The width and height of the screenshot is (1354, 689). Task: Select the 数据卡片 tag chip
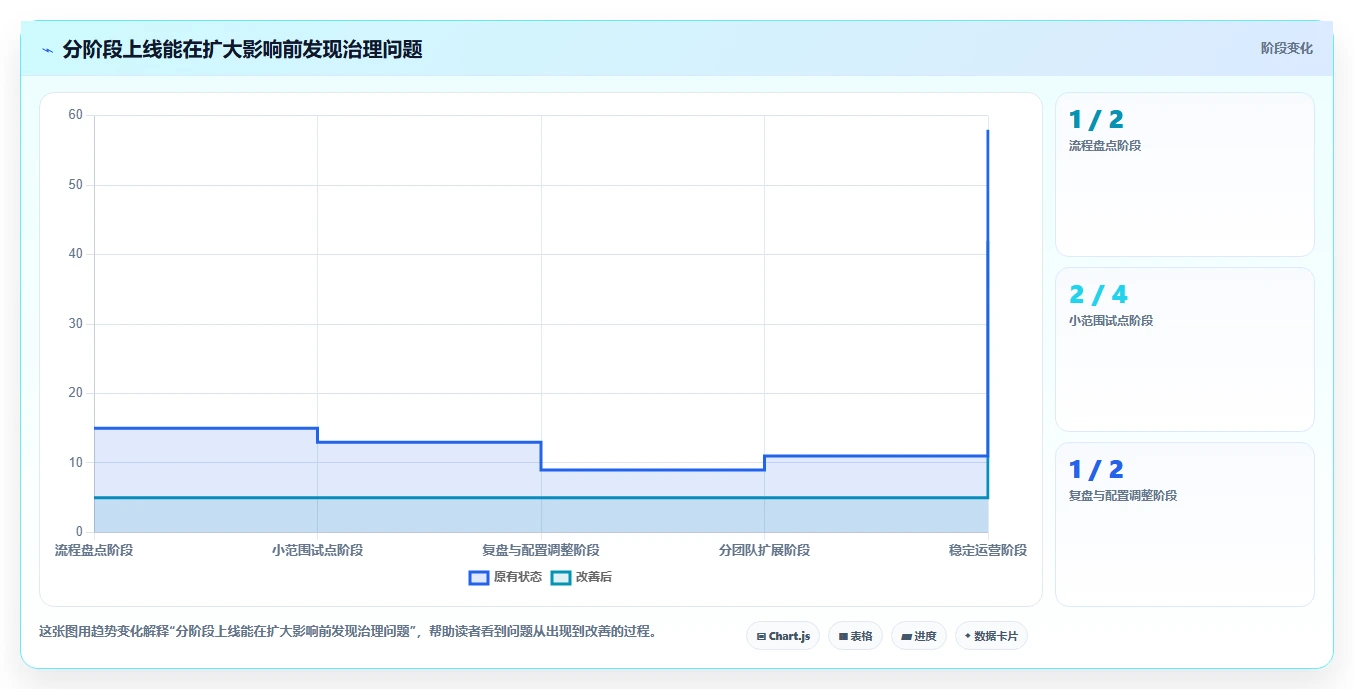pos(991,636)
